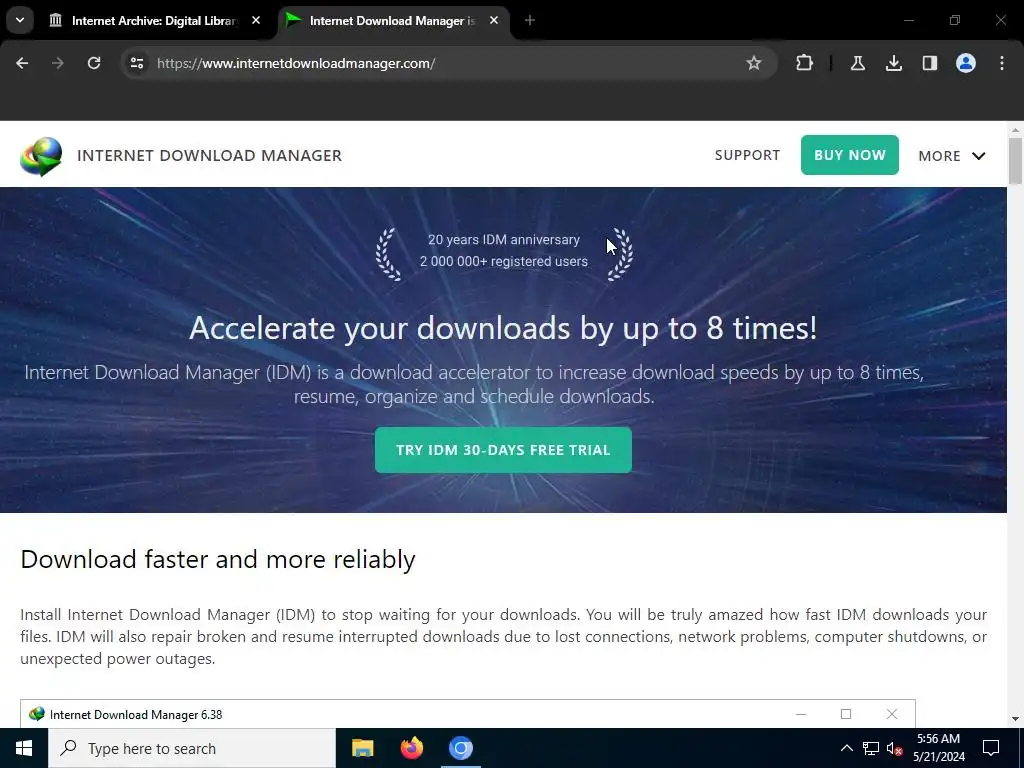
Task: Open the clock showing 5:56 AM
Action: click(x=938, y=748)
